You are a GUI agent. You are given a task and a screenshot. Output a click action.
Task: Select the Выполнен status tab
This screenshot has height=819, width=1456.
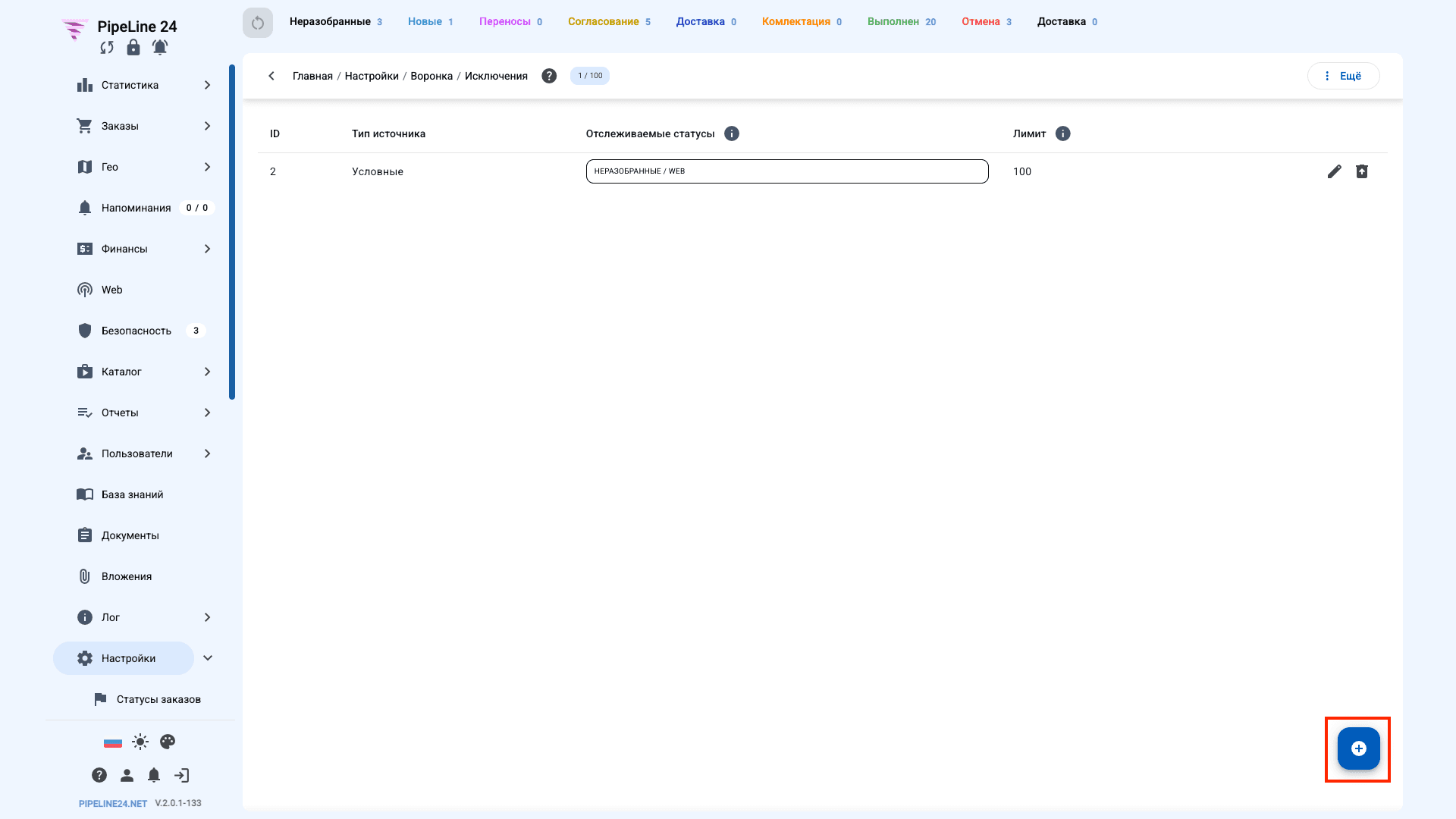pyautogui.click(x=902, y=22)
